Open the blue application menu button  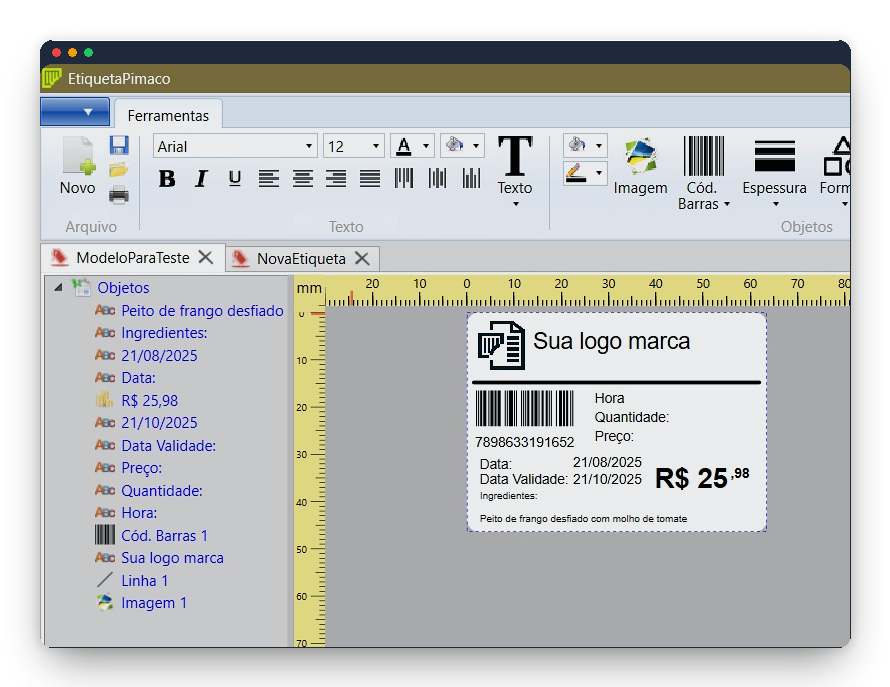click(75, 112)
